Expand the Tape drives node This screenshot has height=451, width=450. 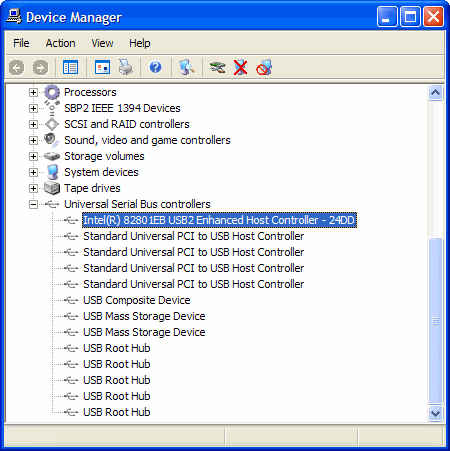click(33, 188)
